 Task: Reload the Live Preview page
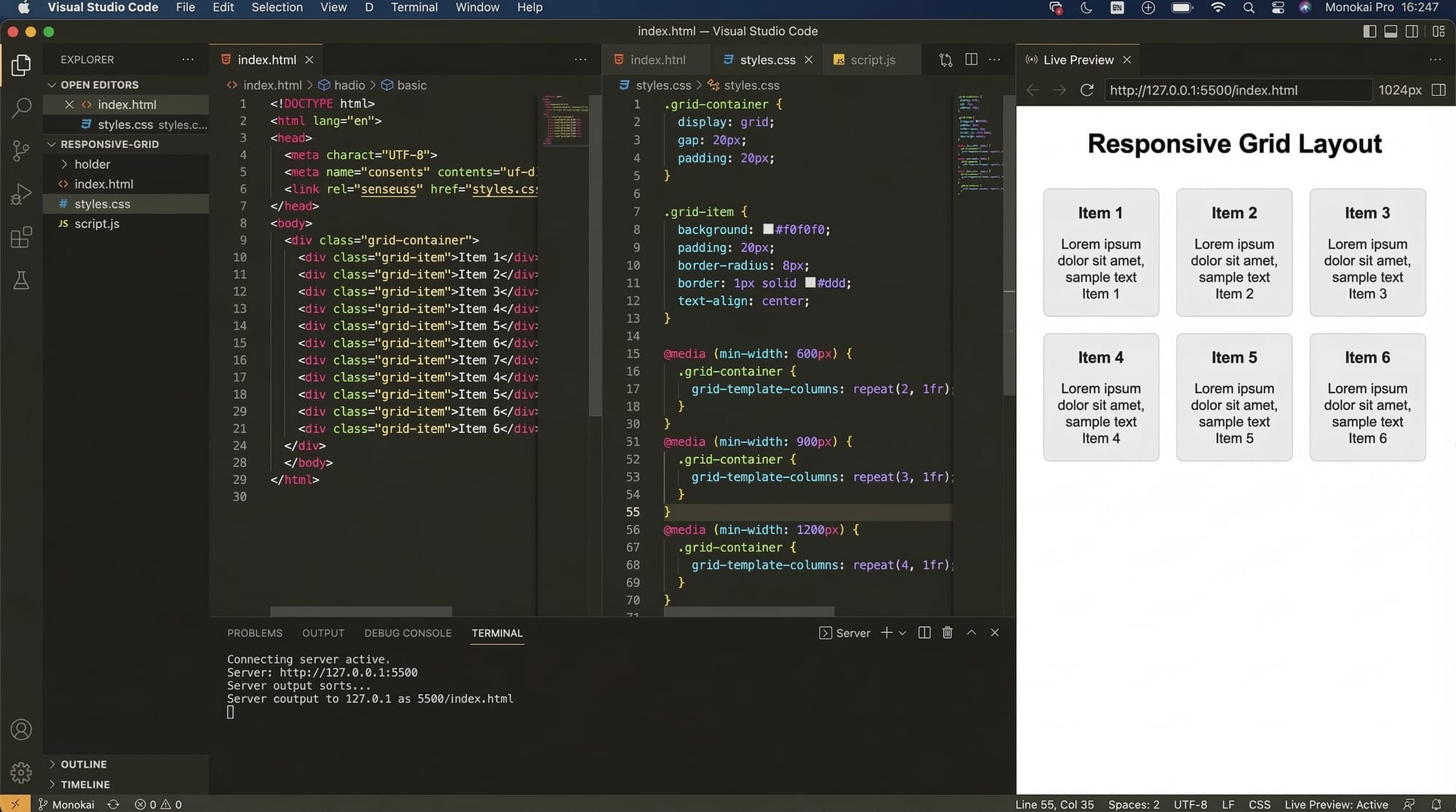(x=1086, y=90)
